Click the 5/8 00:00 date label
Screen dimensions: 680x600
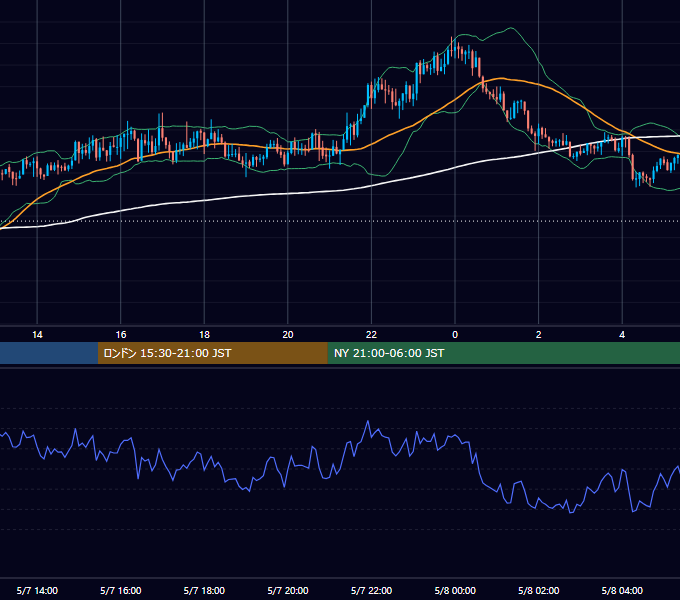455,590
